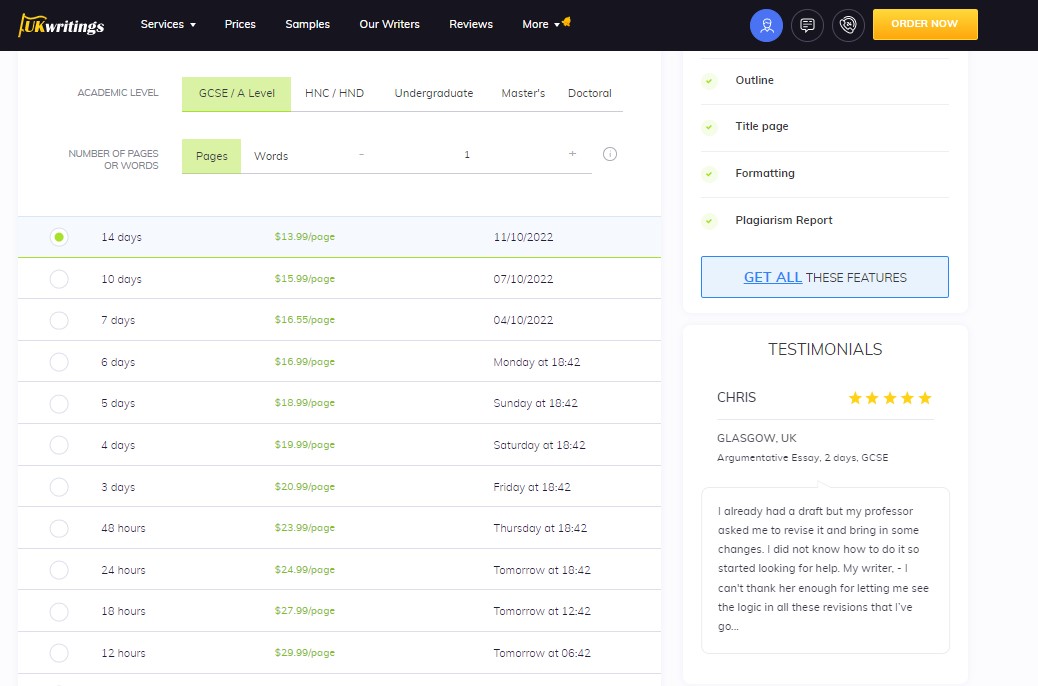Click the UKwritings logo

(61, 25)
